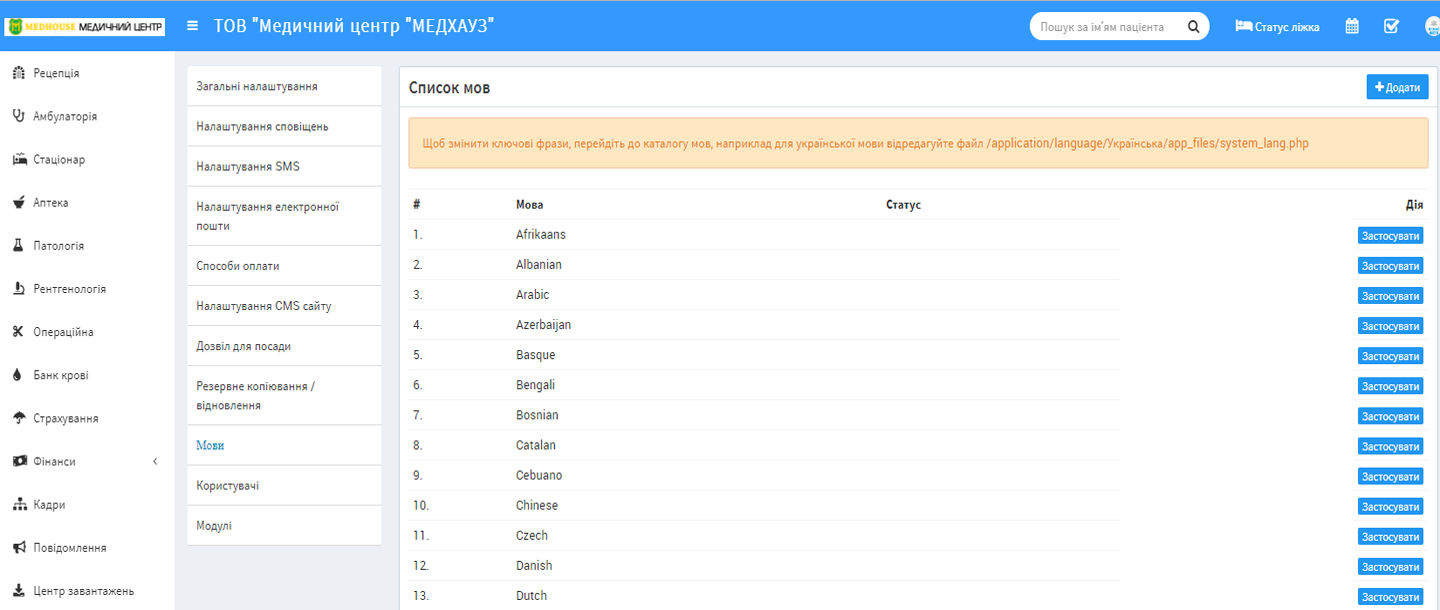Open Налаштування сповіщень settings

point(284,126)
